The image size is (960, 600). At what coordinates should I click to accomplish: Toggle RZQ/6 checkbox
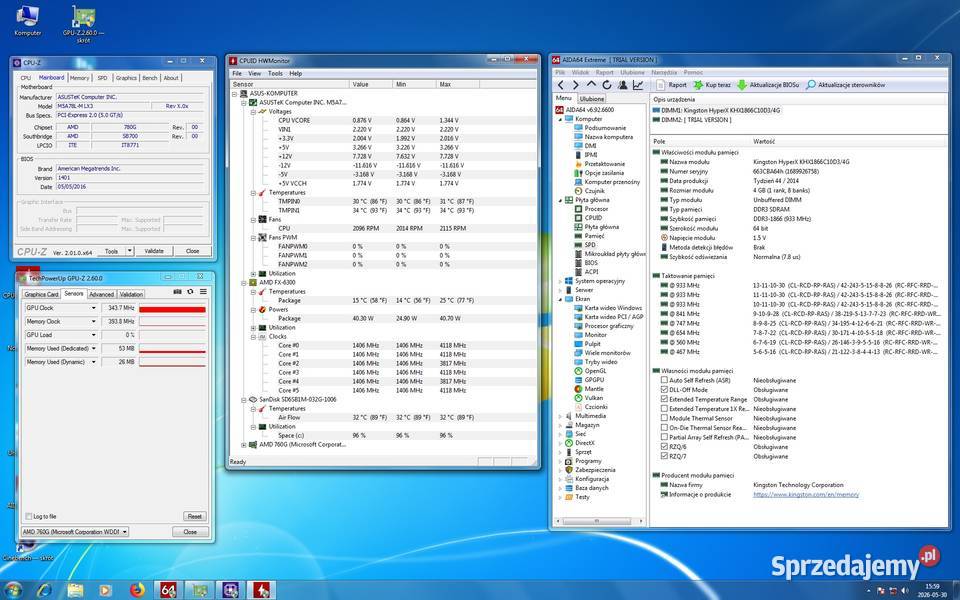click(664, 447)
